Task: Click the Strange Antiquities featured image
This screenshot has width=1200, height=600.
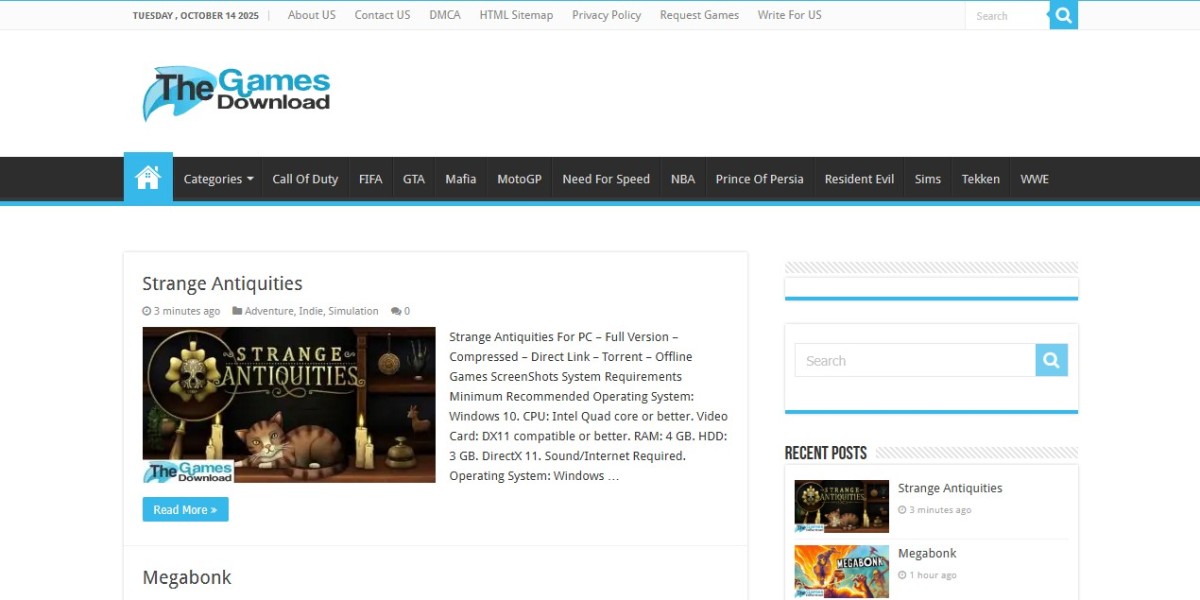Action: point(288,404)
